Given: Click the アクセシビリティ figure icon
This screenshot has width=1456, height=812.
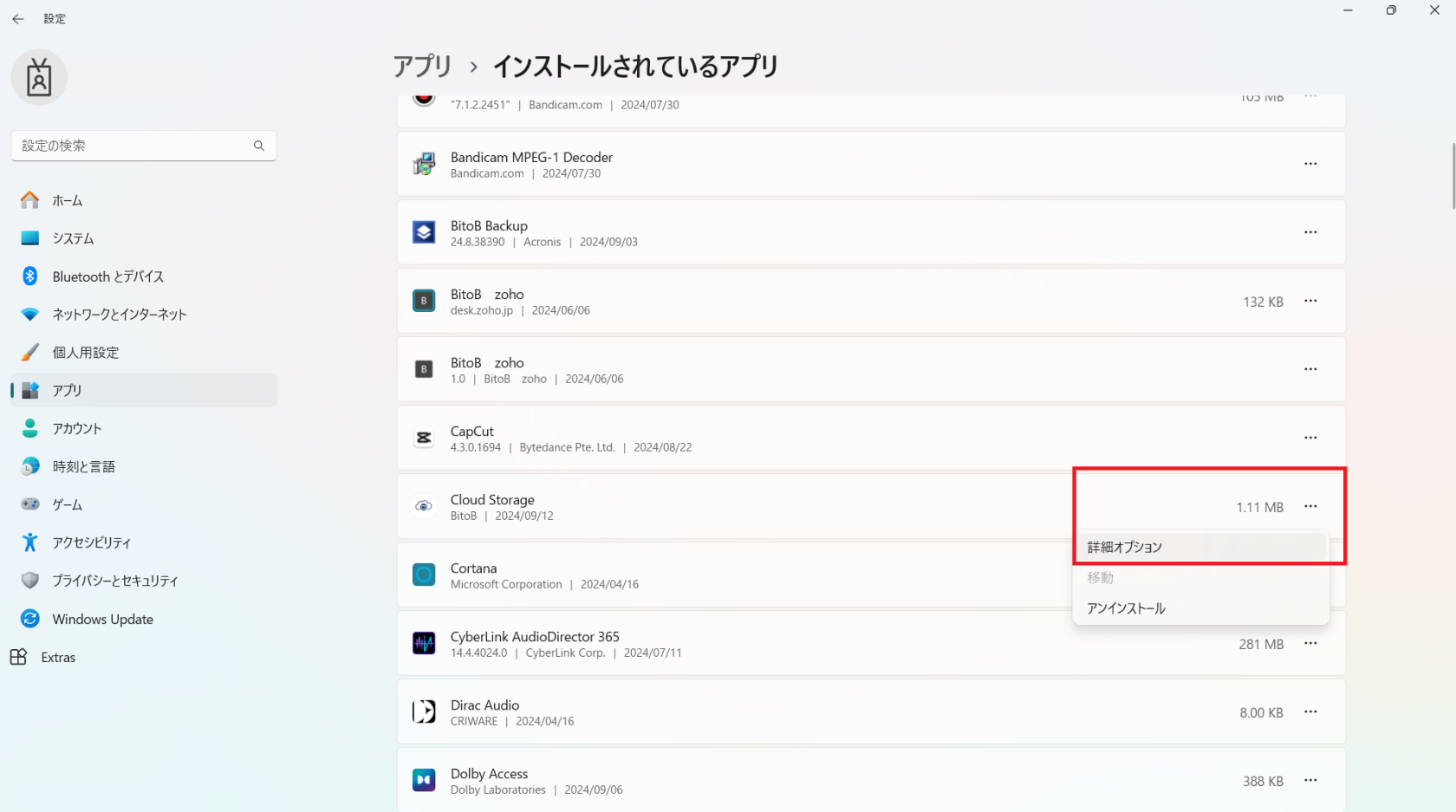Looking at the screenshot, I should [30, 542].
